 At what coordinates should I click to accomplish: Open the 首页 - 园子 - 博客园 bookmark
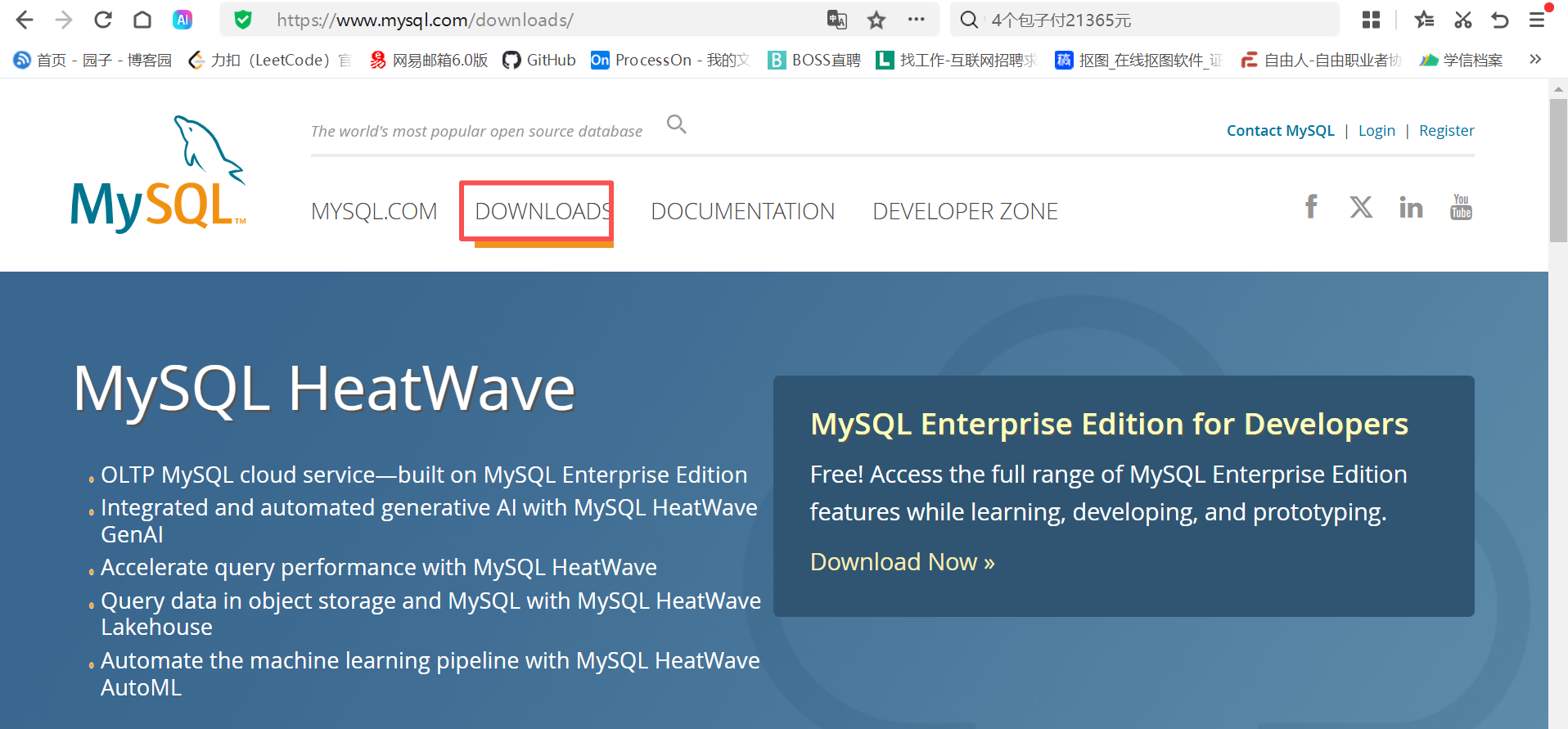click(x=92, y=60)
